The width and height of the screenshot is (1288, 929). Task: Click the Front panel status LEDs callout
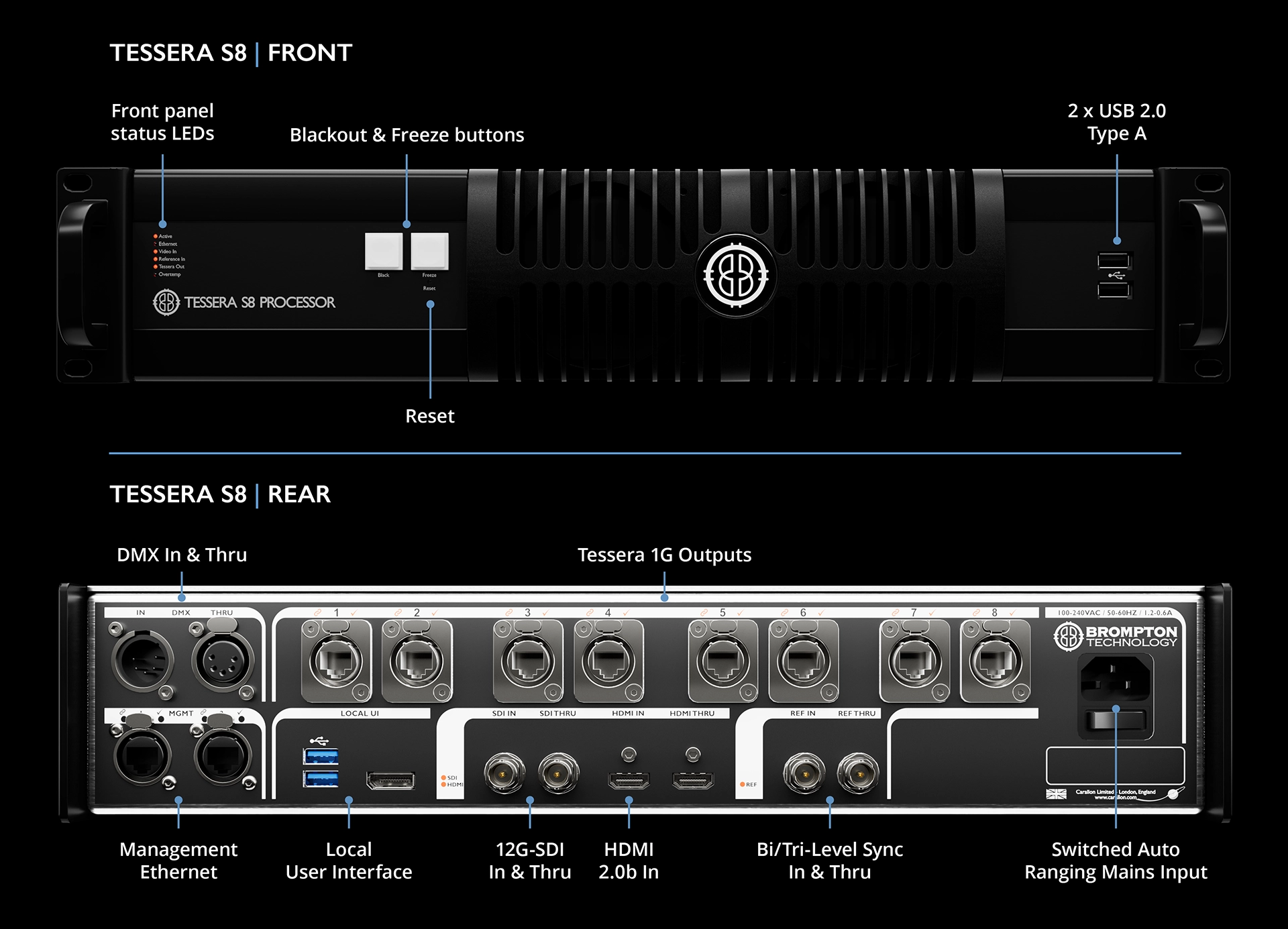coord(162,122)
